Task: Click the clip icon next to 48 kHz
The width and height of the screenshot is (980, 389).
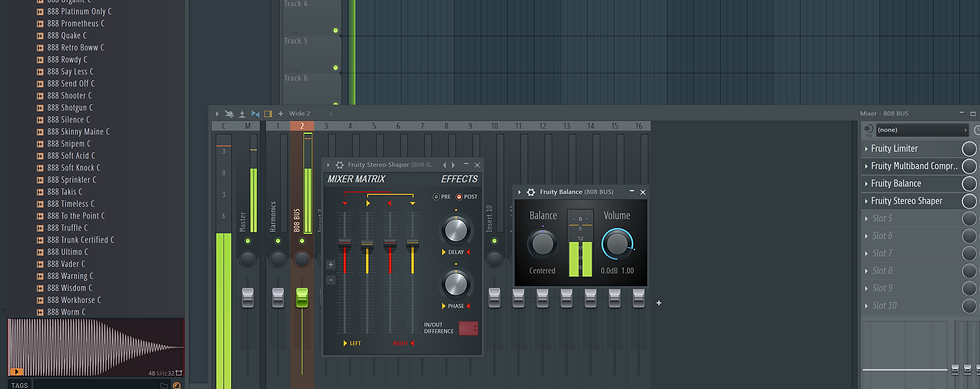Action: click(x=180, y=373)
